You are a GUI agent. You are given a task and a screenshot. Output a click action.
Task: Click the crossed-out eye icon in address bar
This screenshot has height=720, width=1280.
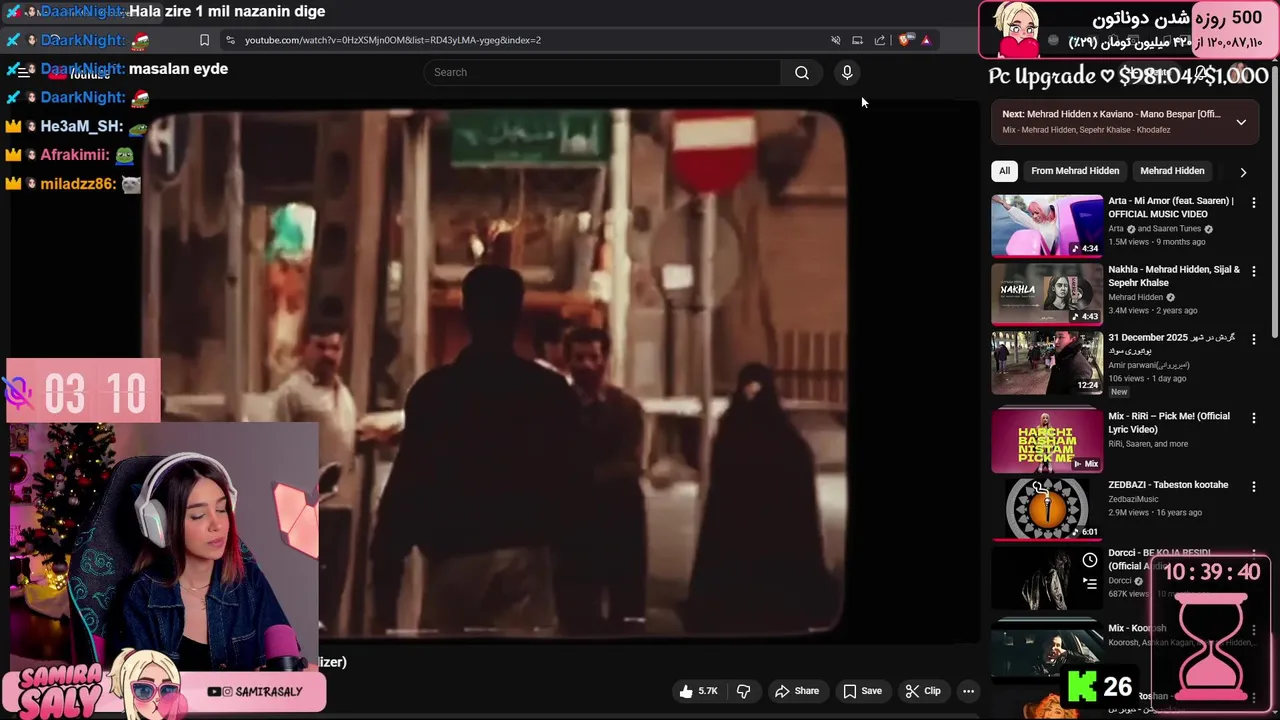(835, 40)
